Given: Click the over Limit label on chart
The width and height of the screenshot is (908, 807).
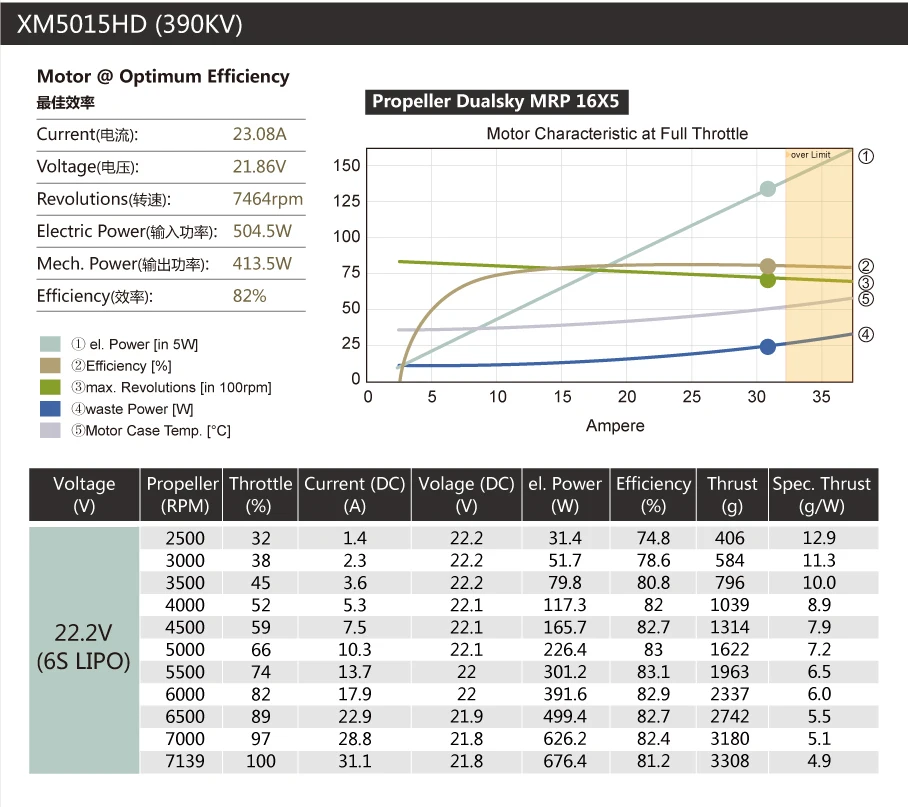Looking at the screenshot, I should pos(810,155).
